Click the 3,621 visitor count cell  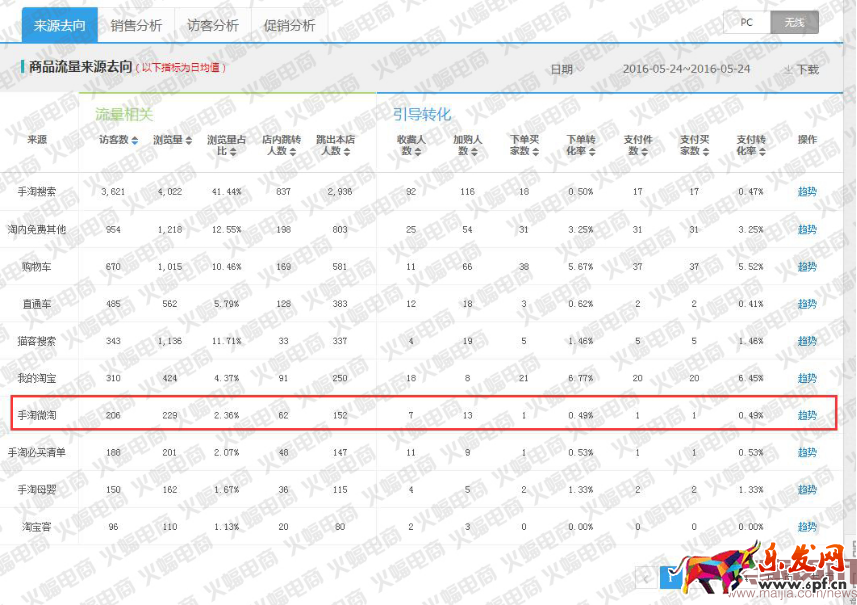[x=113, y=192]
